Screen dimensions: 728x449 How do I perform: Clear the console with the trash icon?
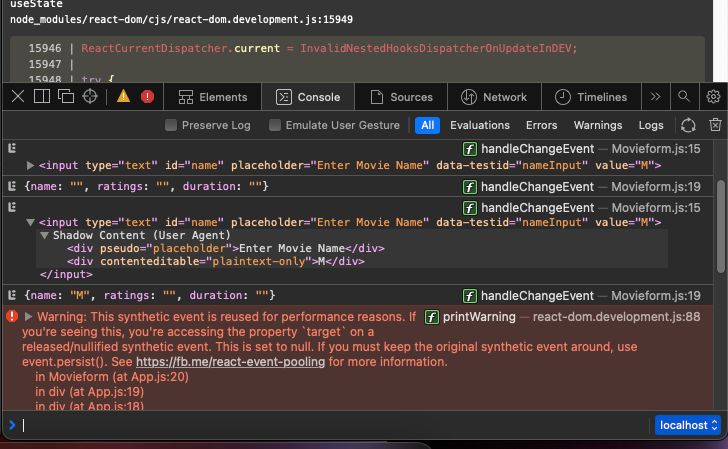pos(715,125)
